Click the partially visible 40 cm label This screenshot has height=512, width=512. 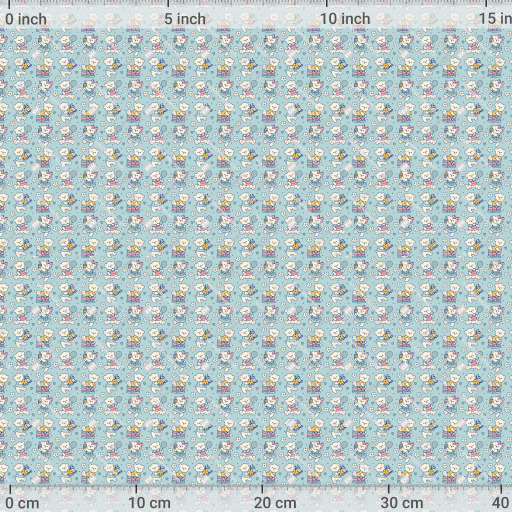coord(503,503)
